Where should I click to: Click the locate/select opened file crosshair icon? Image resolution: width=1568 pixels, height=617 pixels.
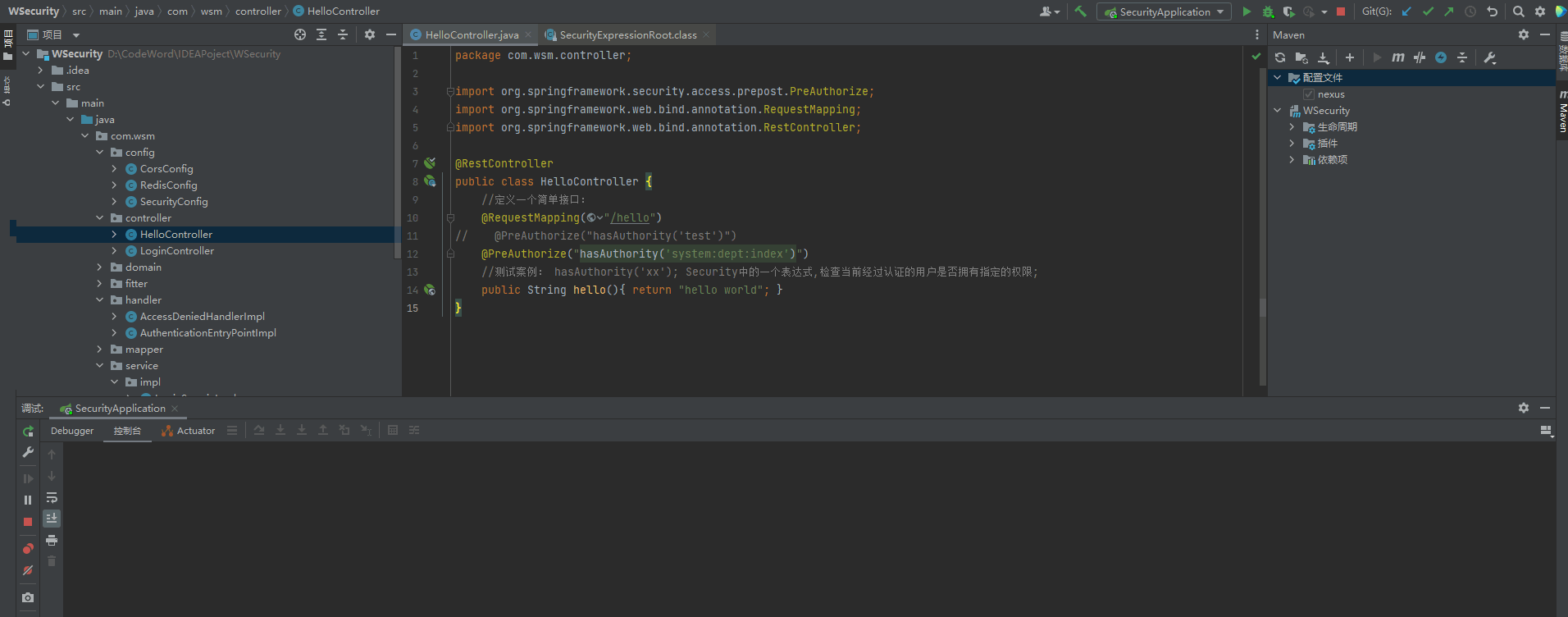[x=300, y=34]
